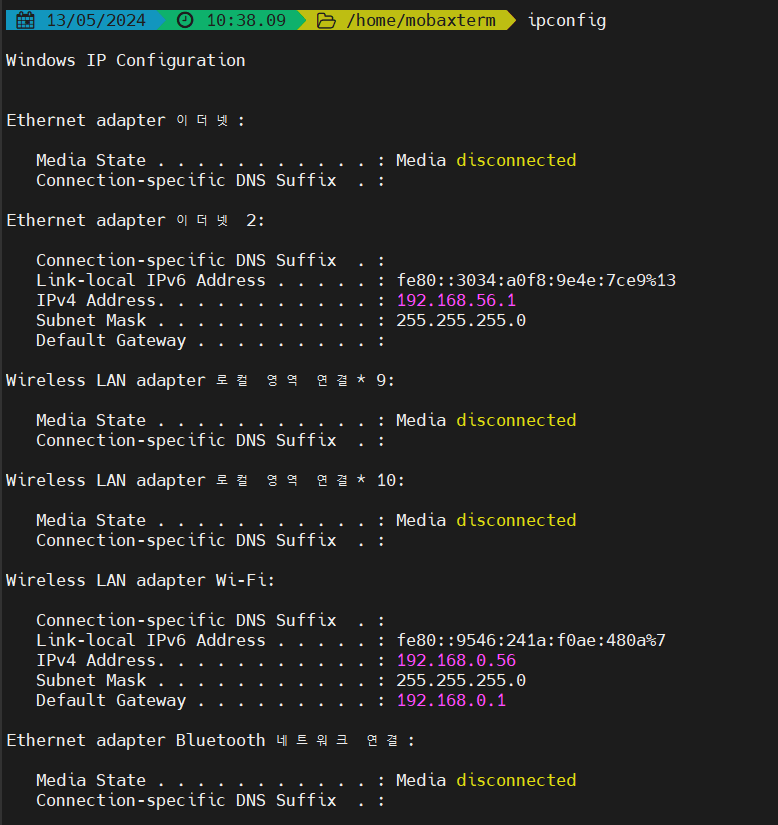Click the Wi-Fi subnet mask 255.255.255.0
This screenshot has width=778, height=825.
[x=461, y=680]
